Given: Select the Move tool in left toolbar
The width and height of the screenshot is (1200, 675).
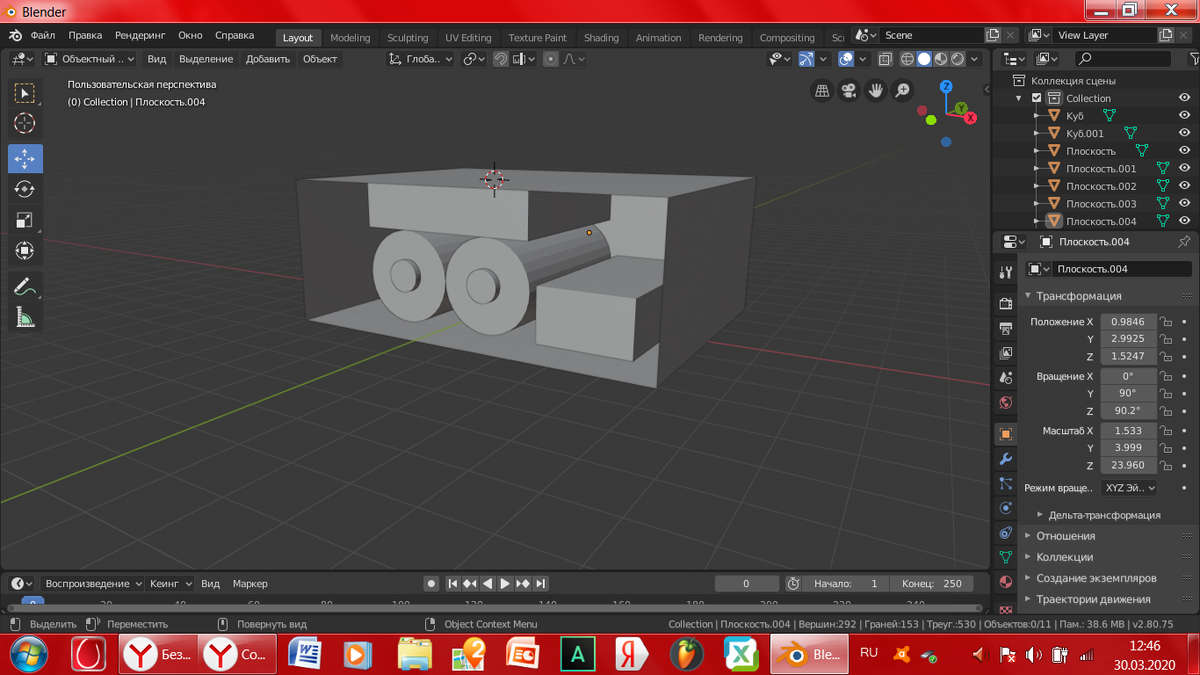Looking at the screenshot, I should tap(25, 158).
